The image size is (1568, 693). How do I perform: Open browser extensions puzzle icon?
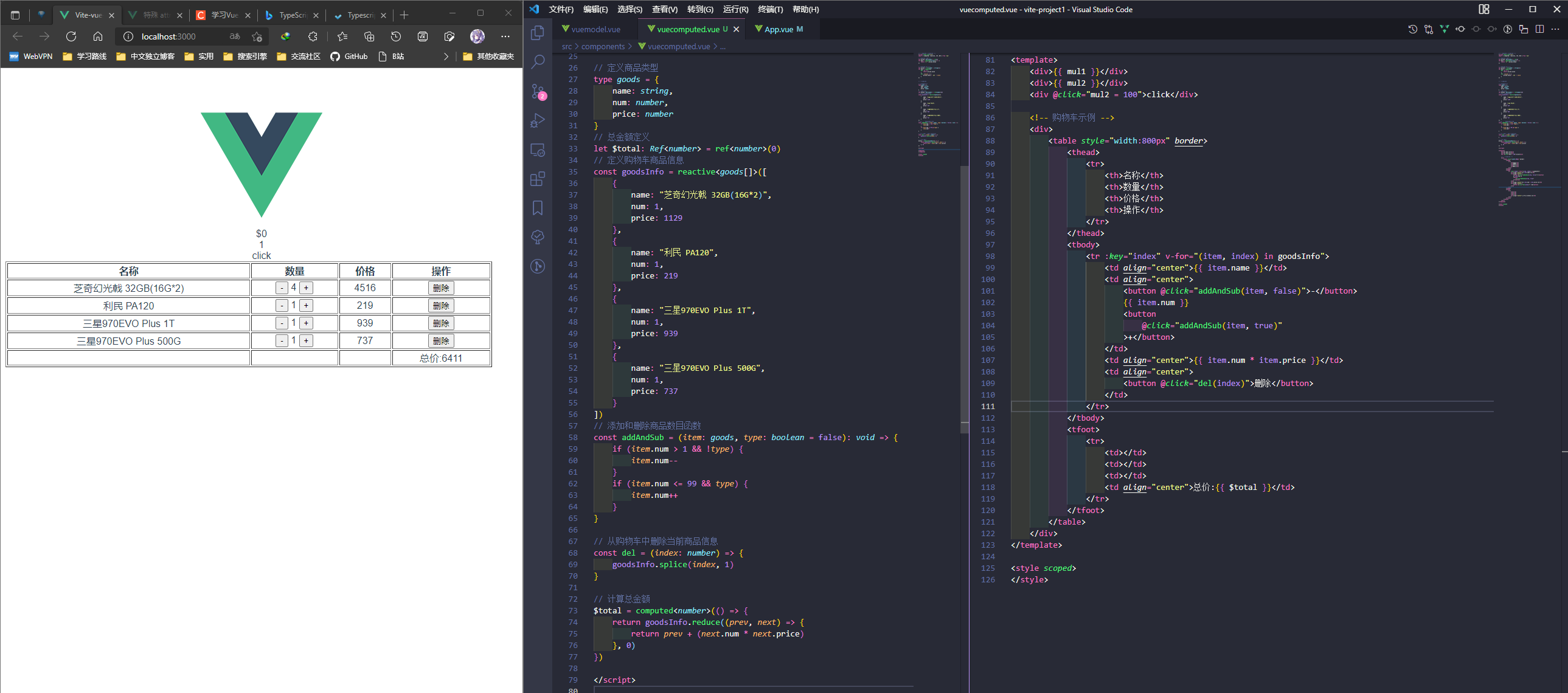(313, 36)
